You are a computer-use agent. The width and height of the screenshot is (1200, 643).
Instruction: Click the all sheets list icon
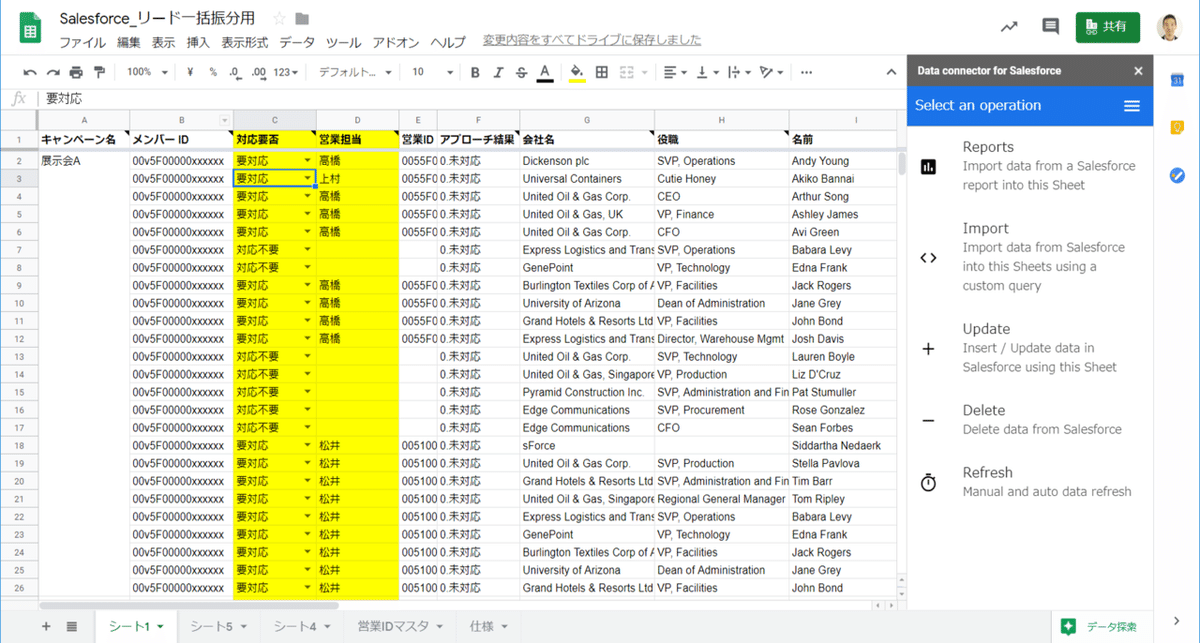[72, 626]
